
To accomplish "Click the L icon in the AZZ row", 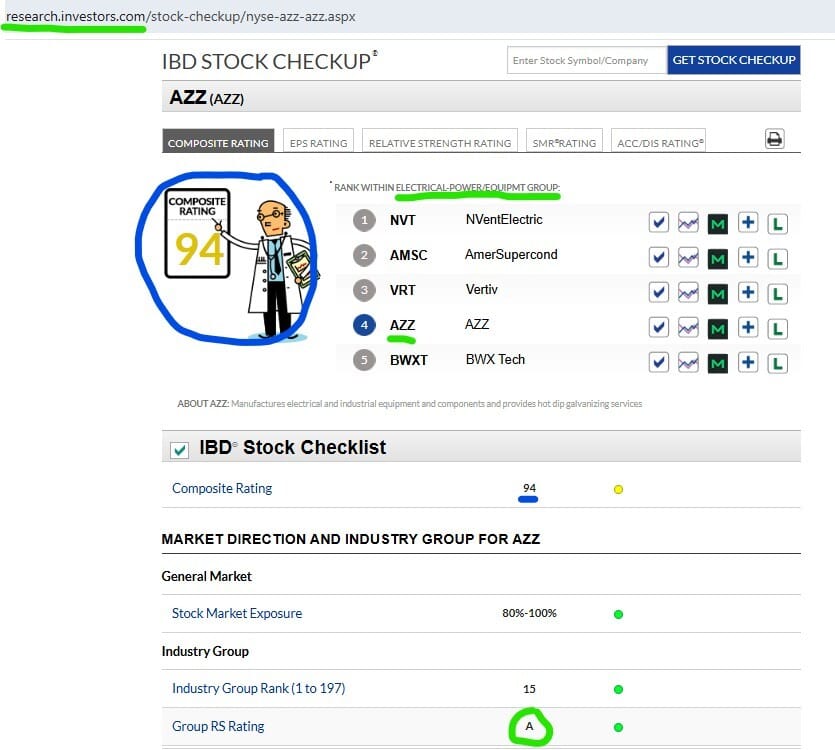I will coord(777,329).
